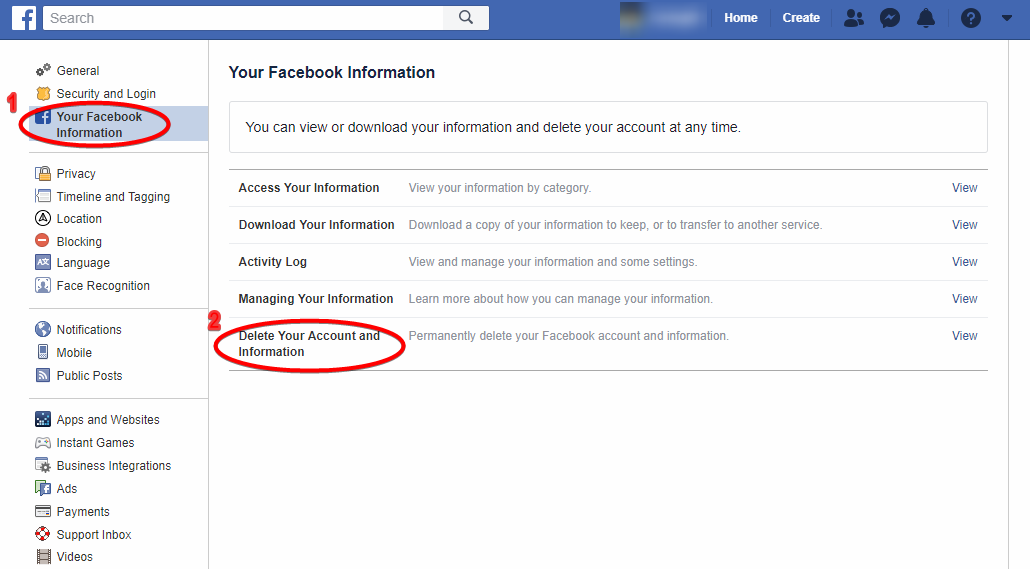Click the Face Recognition sidebar icon

click(43, 286)
